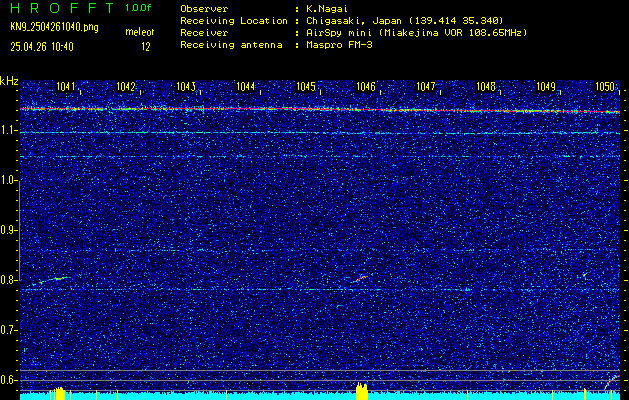The height and width of the screenshot is (400, 629).
Task: Click the 1.1 frequency axis label
Action: tap(9, 131)
